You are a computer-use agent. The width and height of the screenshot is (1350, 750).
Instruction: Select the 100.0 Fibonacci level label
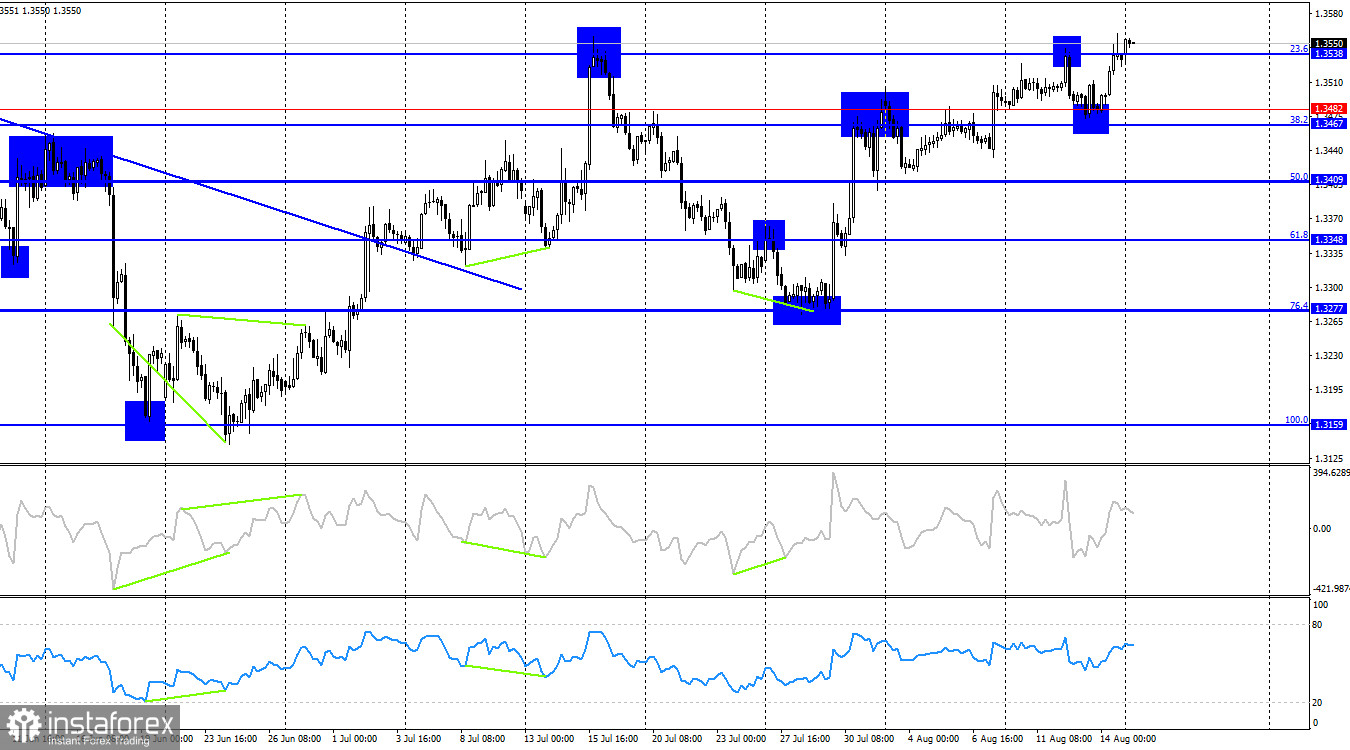[1297, 420]
